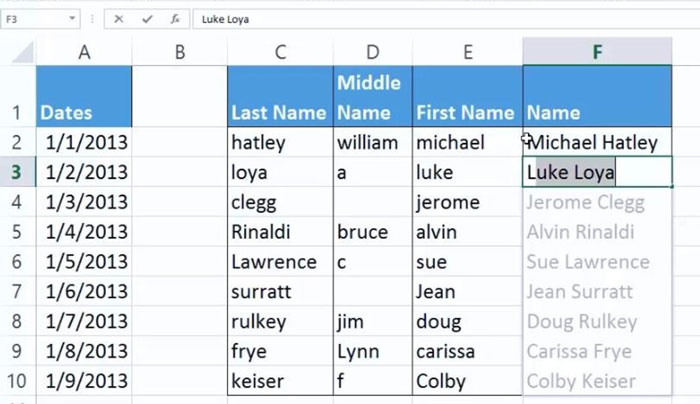The image size is (700, 404).
Task: Select row 1 header
Action: tap(17, 97)
